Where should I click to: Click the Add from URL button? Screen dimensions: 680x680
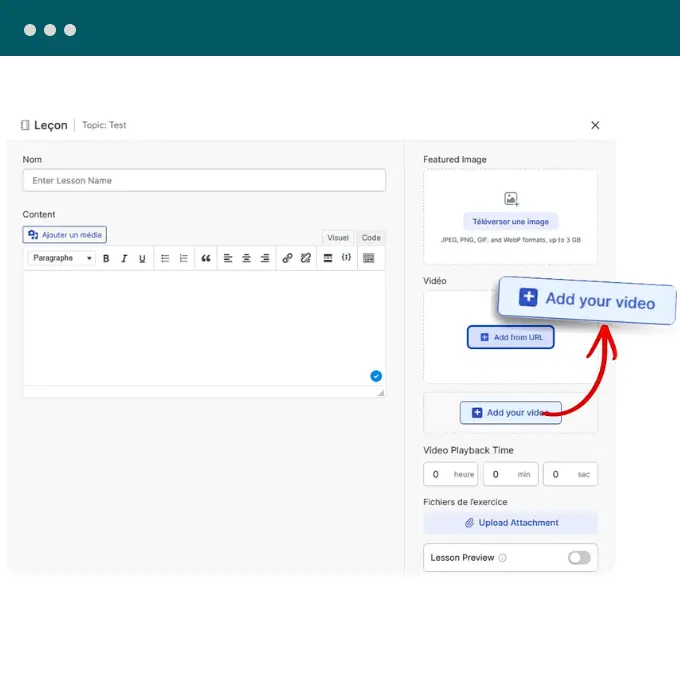point(510,337)
